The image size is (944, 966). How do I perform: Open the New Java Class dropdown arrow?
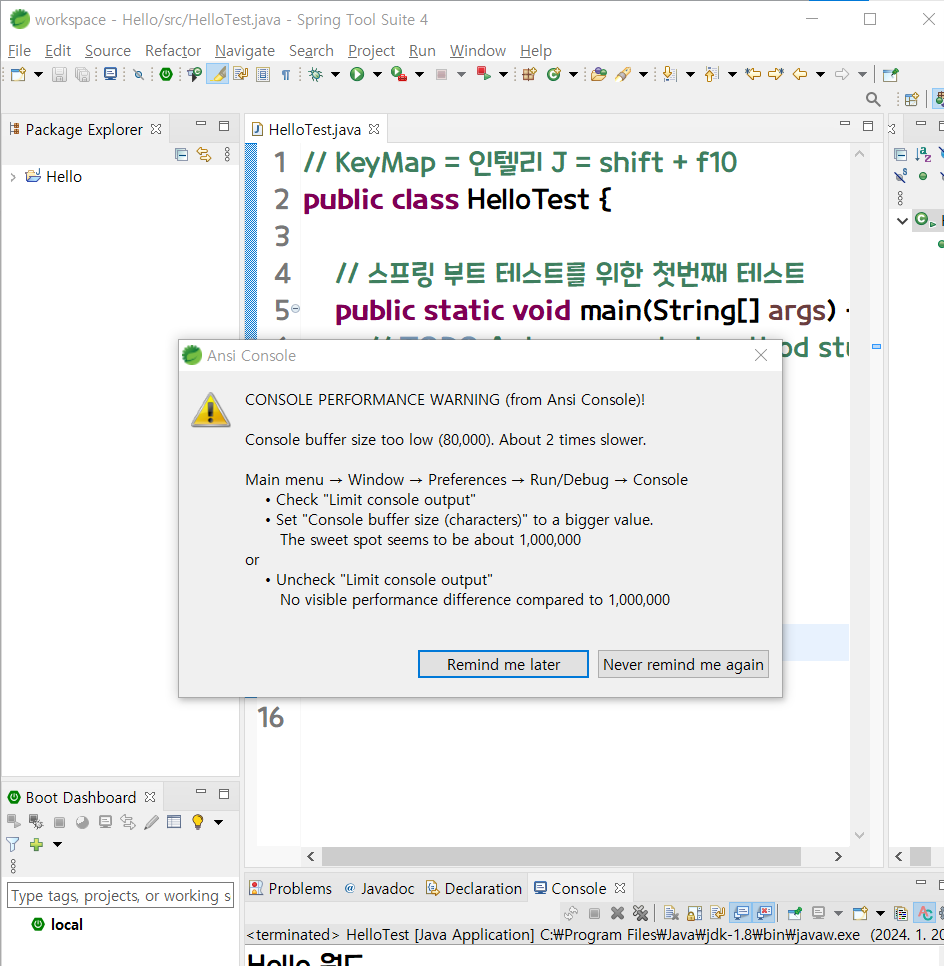[x=573, y=75]
